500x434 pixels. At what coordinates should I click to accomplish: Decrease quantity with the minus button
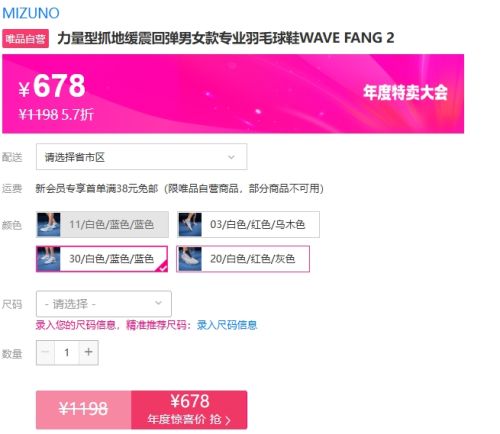point(45,352)
